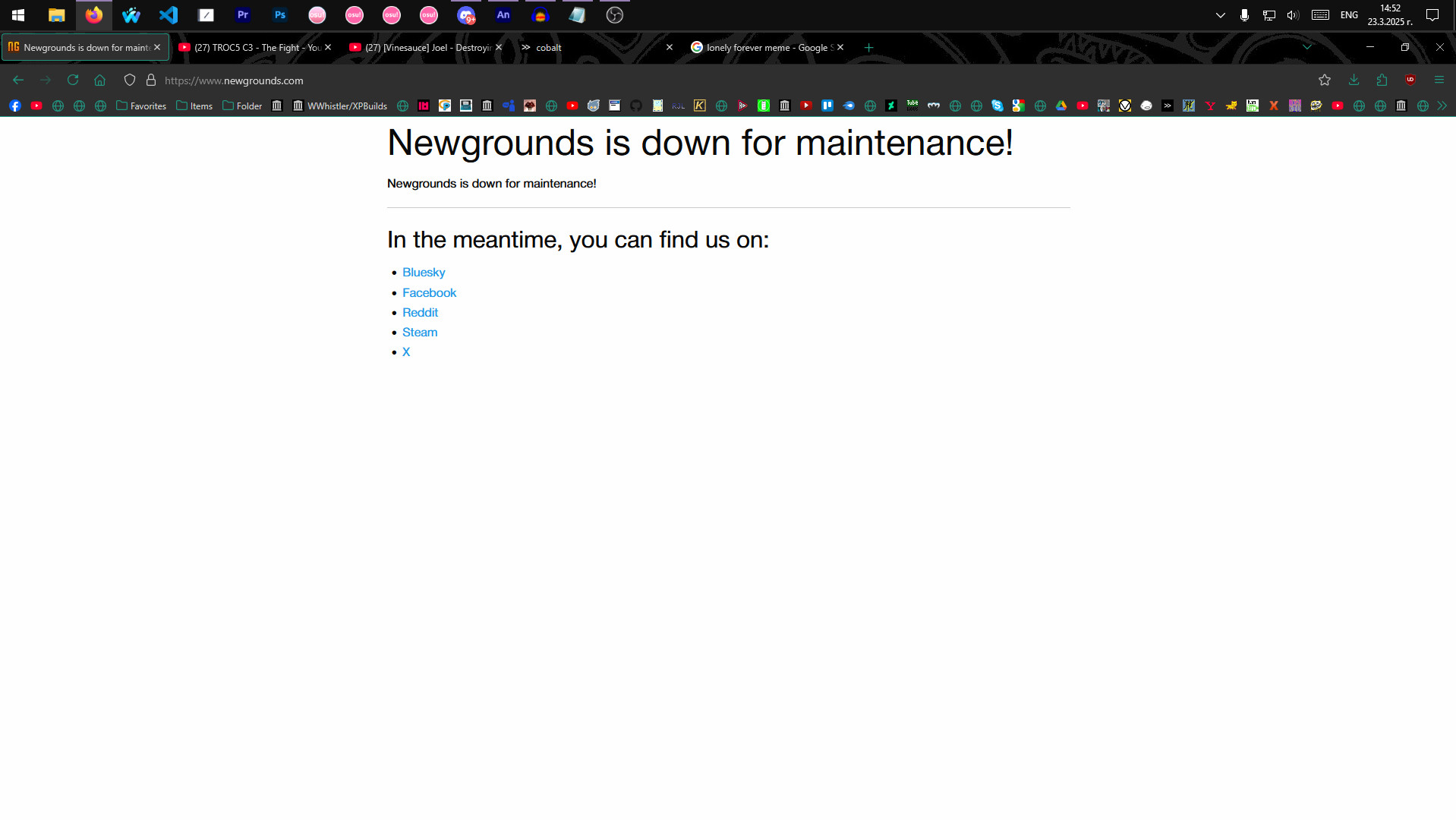1456x820 pixels.
Task: Open the Bluesky link
Action: [424, 273]
